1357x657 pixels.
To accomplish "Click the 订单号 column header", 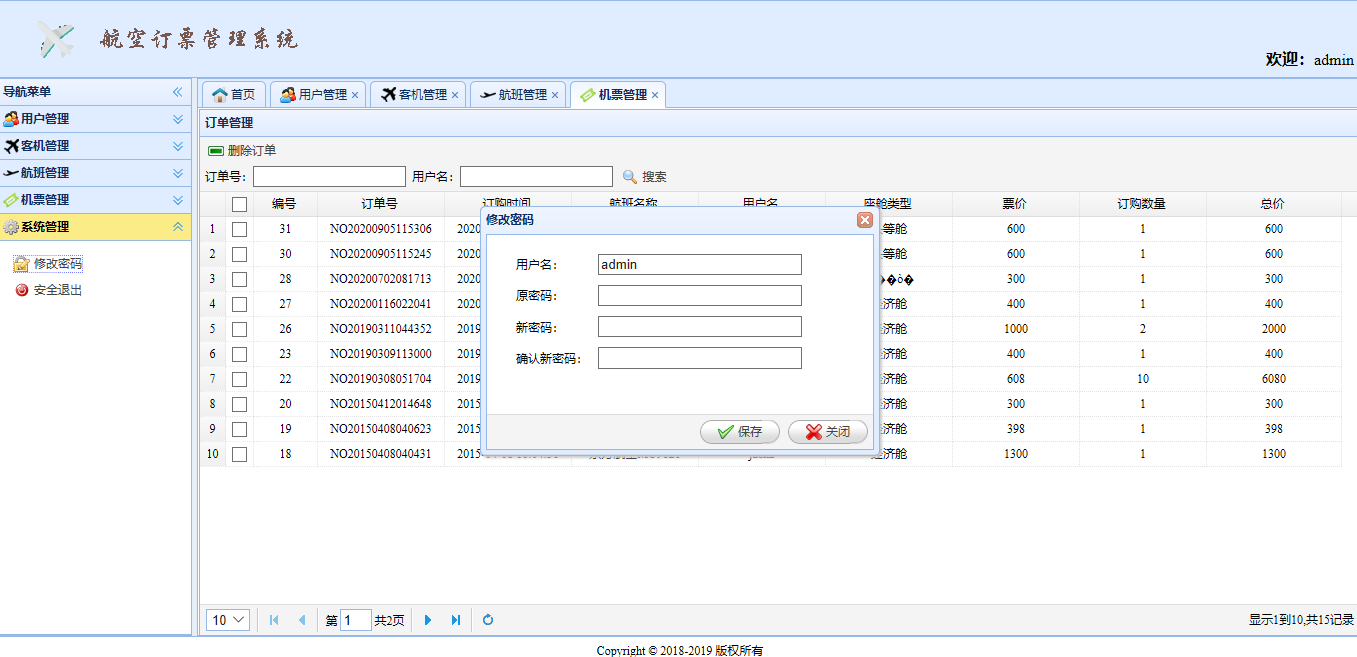I will point(380,204).
